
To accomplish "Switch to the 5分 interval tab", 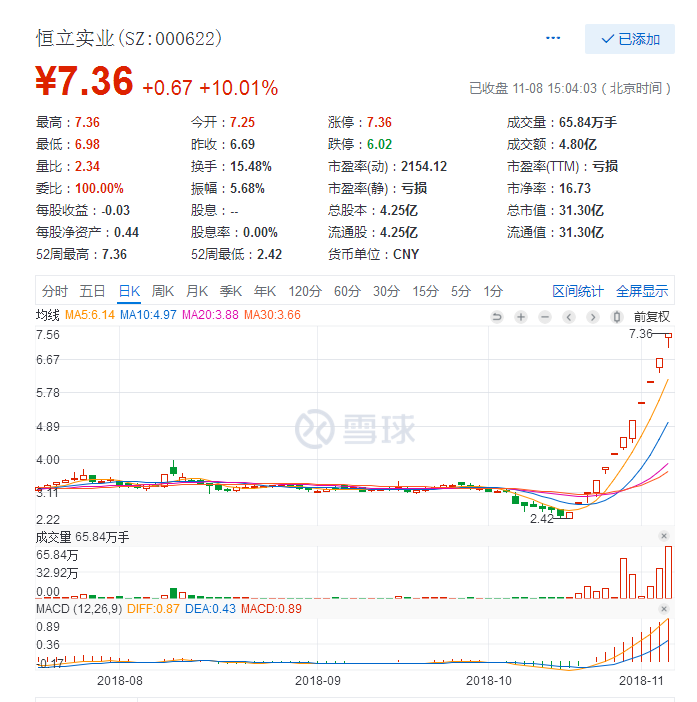I will [x=461, y=291].
